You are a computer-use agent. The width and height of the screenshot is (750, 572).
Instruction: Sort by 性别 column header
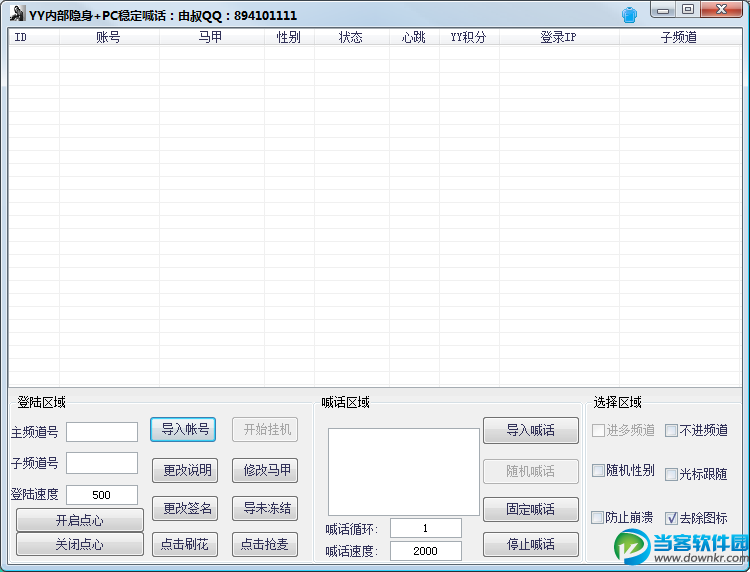click(289, 37)
